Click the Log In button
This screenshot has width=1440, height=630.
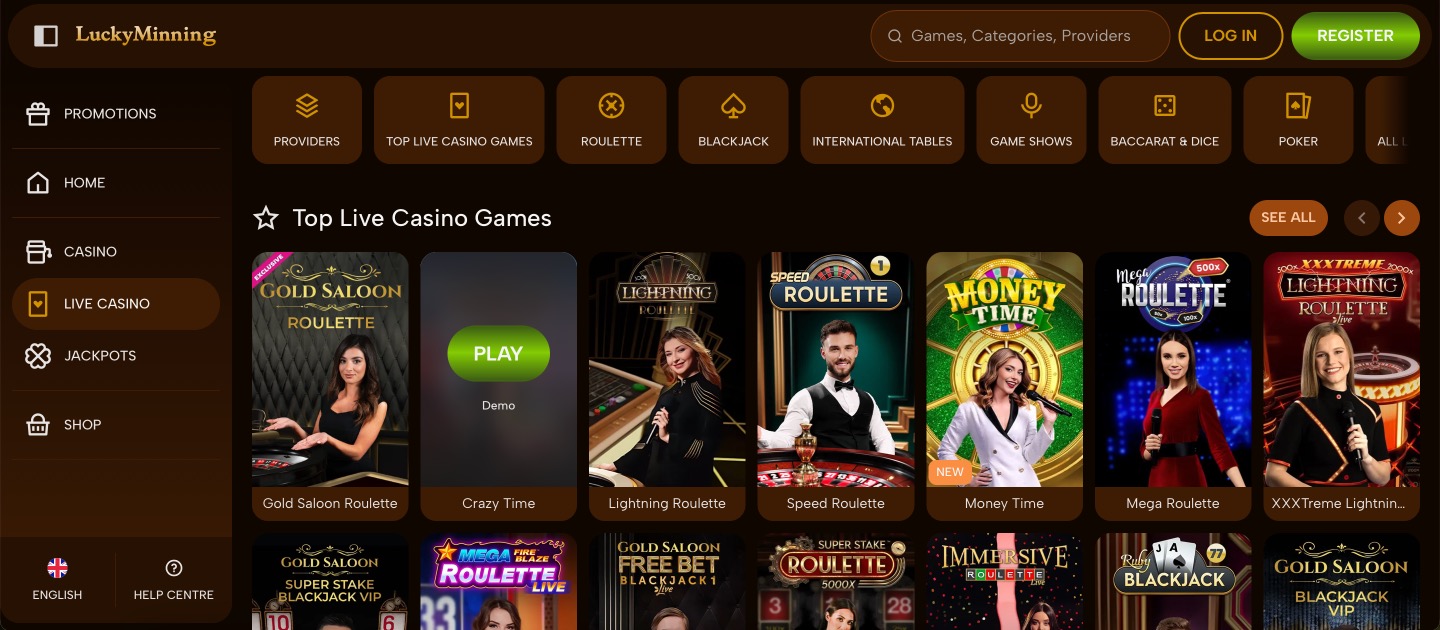[x=1230, y=36]
